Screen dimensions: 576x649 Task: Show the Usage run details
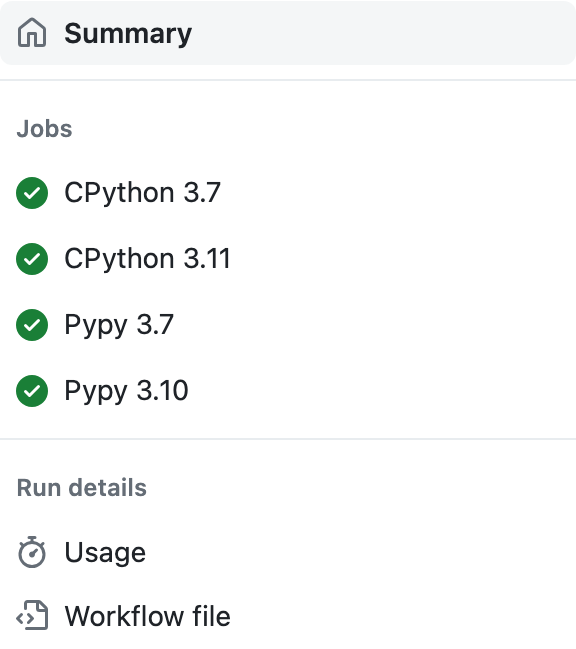(x=105, y=553)
